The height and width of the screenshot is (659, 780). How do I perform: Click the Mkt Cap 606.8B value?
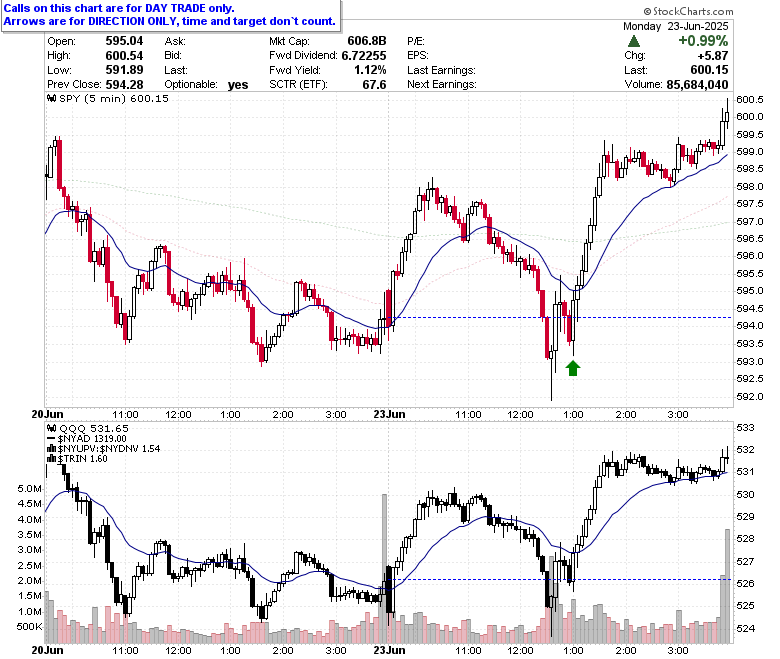pyautogui.click(x=367, y=41)
